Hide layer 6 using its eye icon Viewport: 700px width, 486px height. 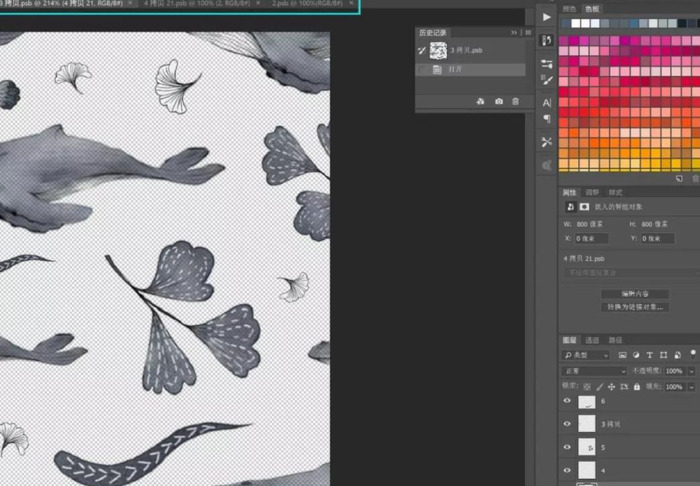567,401
